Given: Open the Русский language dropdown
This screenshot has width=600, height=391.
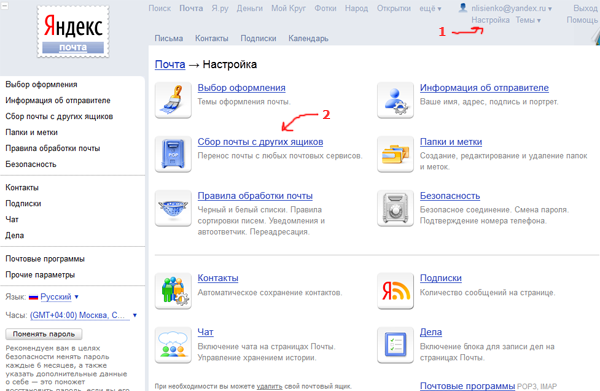Looking at the screenshot, I should tap(59, 297).
